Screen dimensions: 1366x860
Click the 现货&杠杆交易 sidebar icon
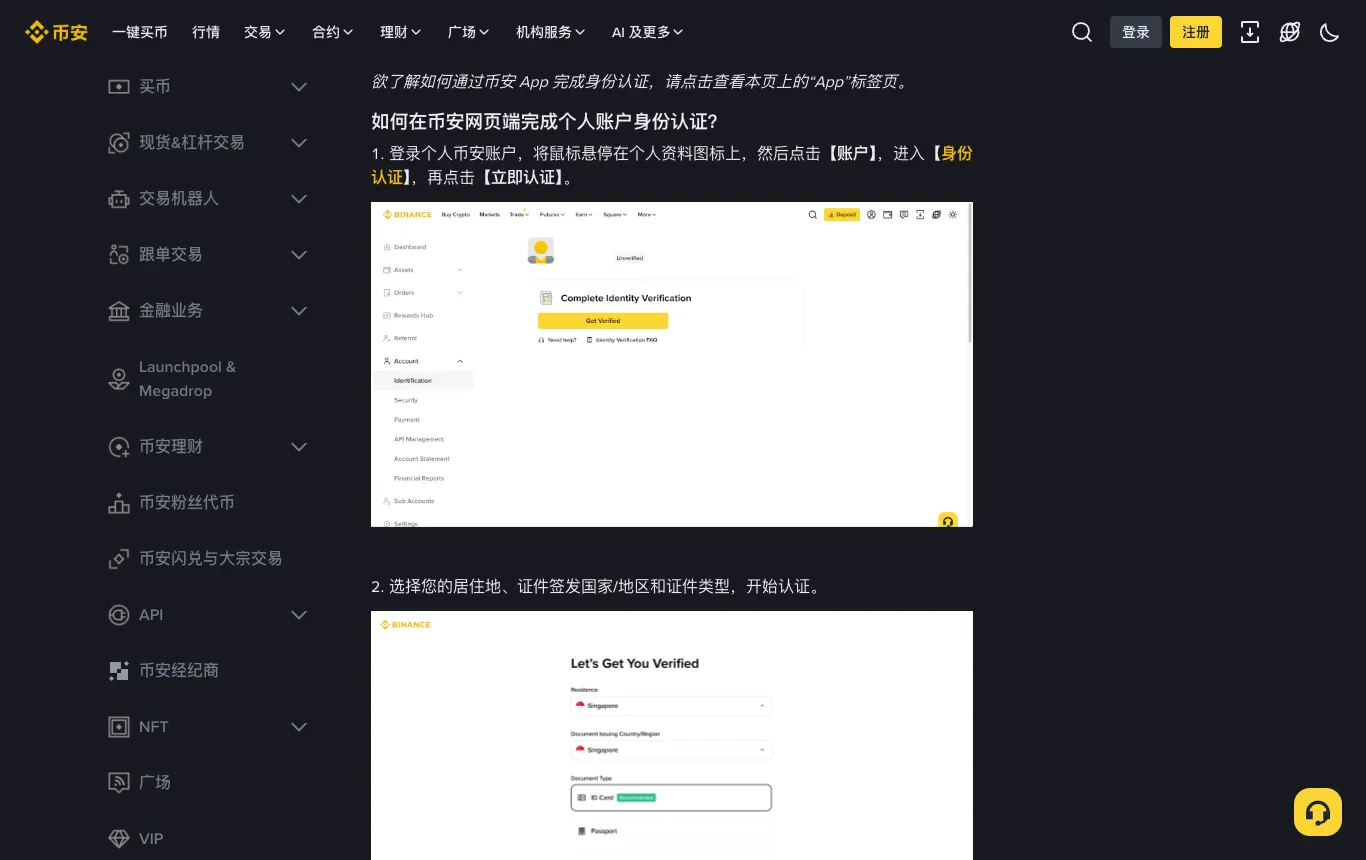(119, 143)
